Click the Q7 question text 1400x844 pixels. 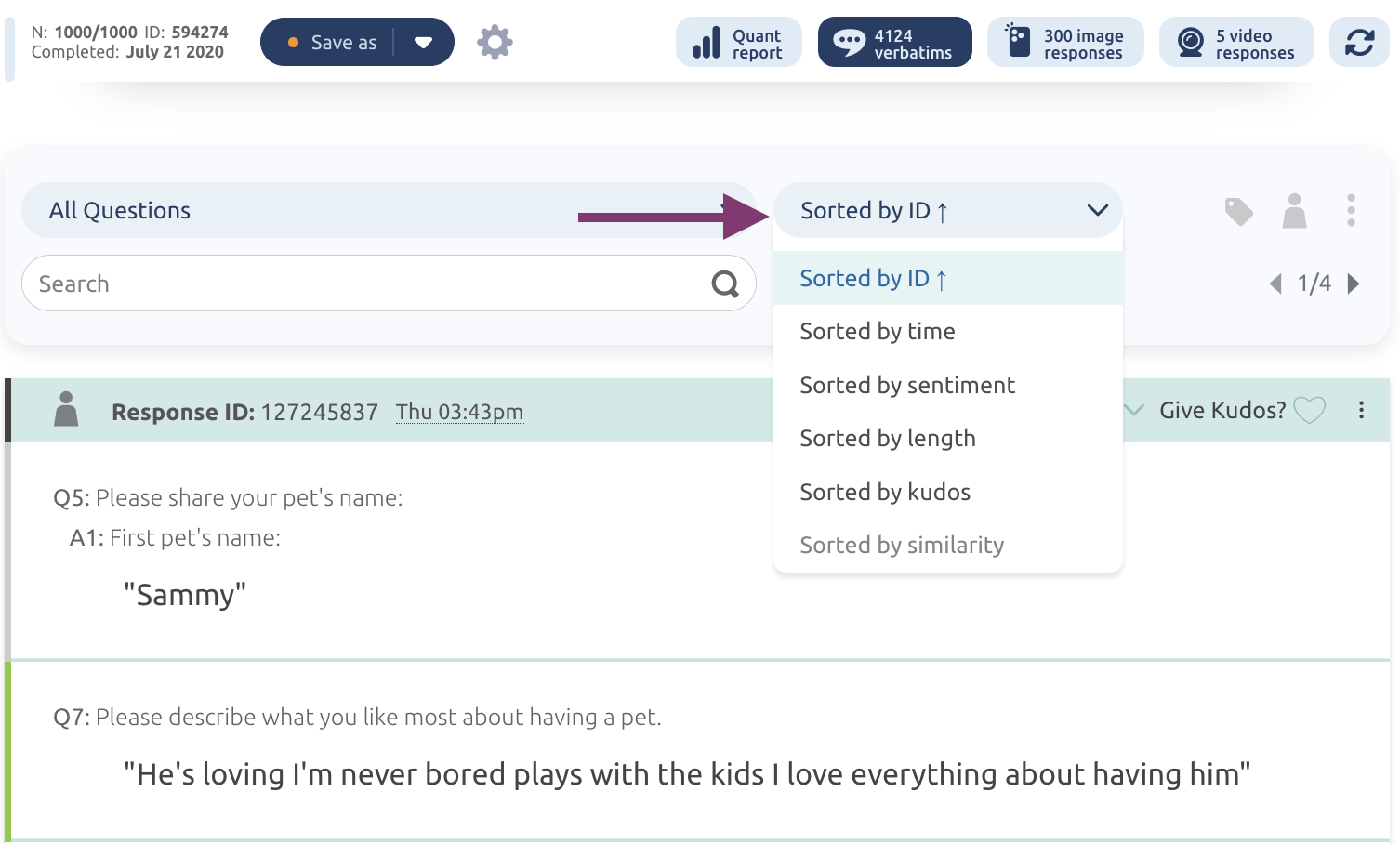pyautogui.click(x=357, y=718)
